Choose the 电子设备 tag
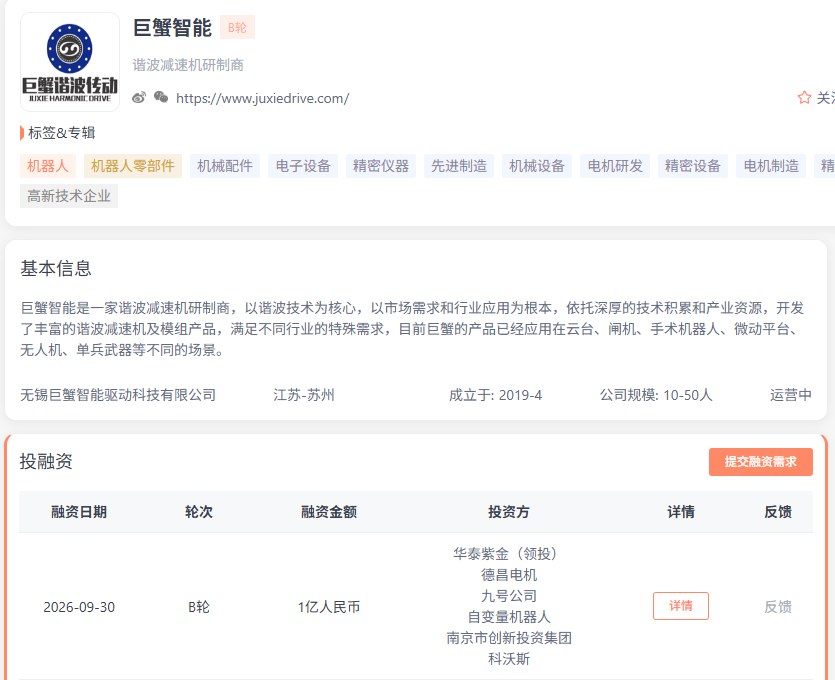Image resolution: width=835 pixels, height=680 pixels. [303, 166]
